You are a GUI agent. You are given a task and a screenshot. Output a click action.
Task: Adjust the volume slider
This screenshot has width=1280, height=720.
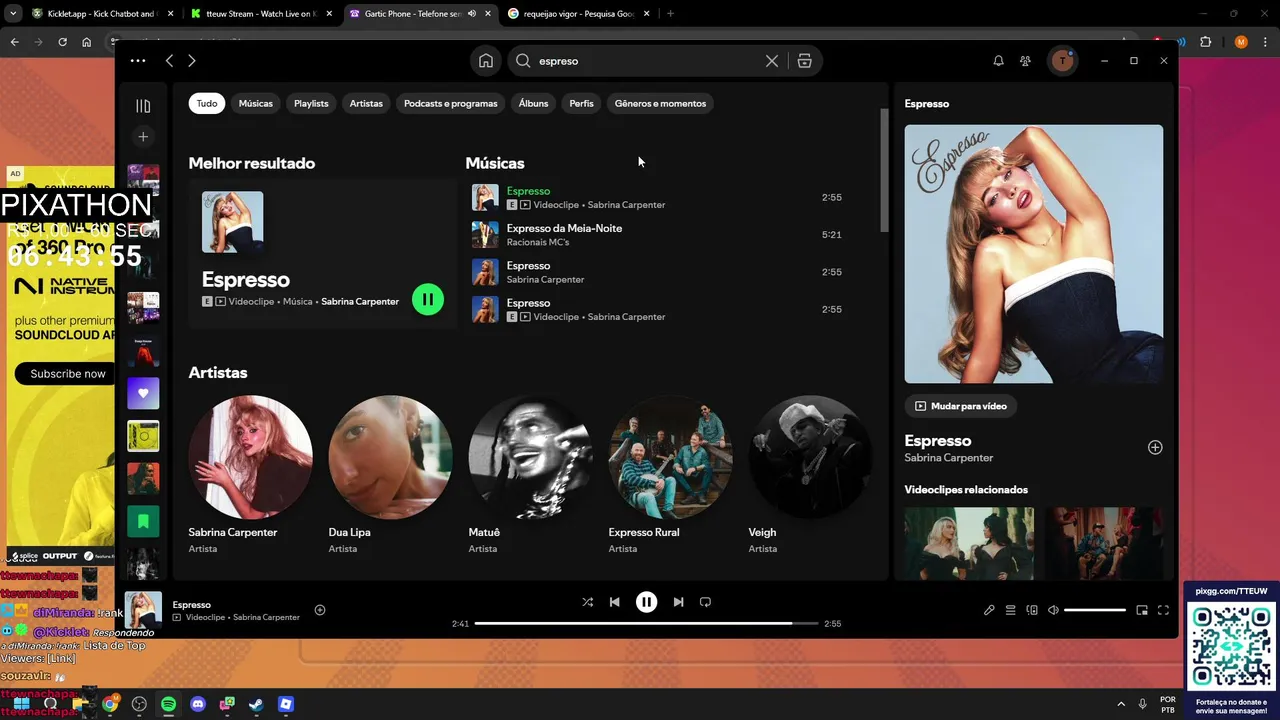1095,610
